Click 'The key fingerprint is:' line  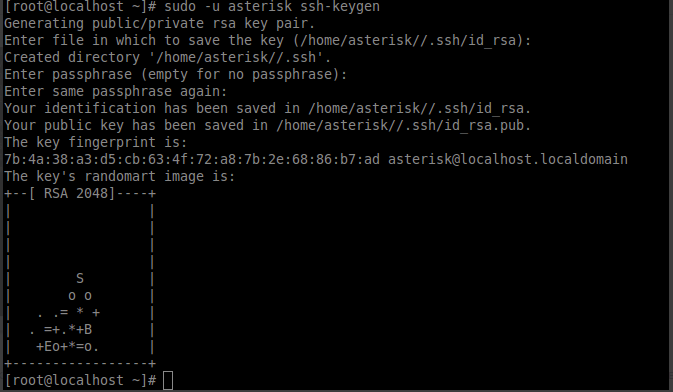[x=96, y=142]
